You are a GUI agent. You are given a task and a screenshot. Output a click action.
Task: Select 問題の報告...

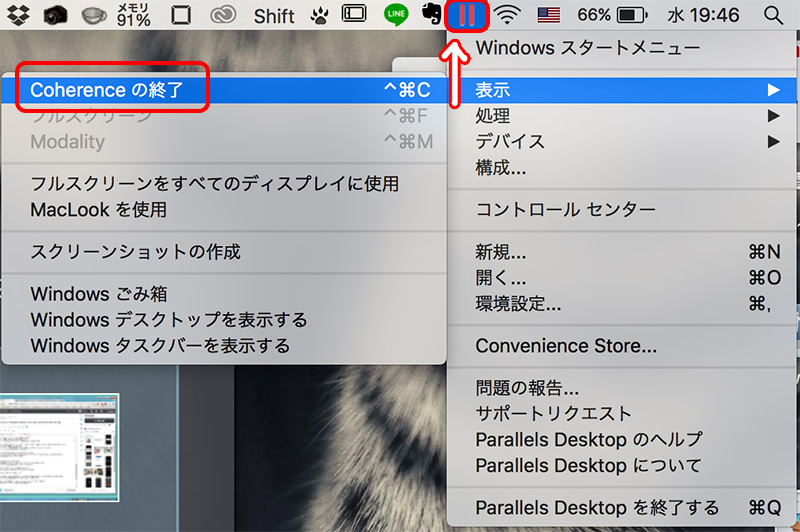pyautogui.click(x=622, y=388)
